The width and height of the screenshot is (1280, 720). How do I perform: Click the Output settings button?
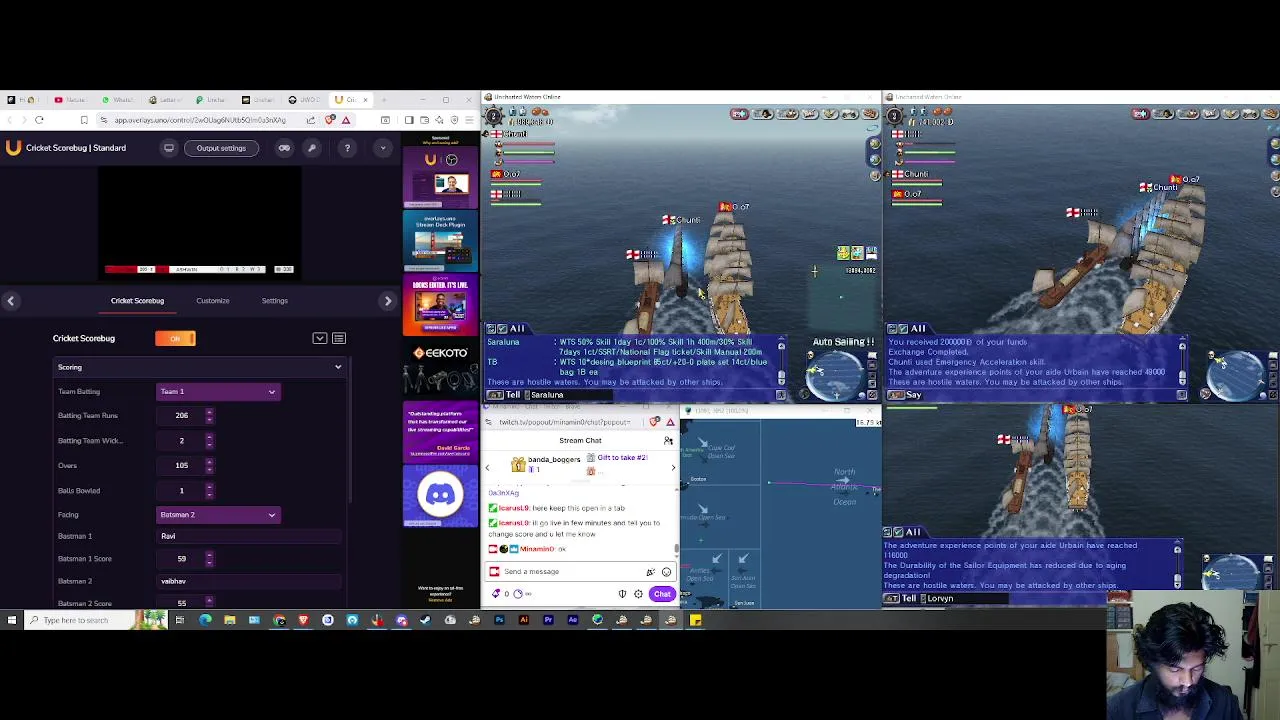[x=221, y=148]
